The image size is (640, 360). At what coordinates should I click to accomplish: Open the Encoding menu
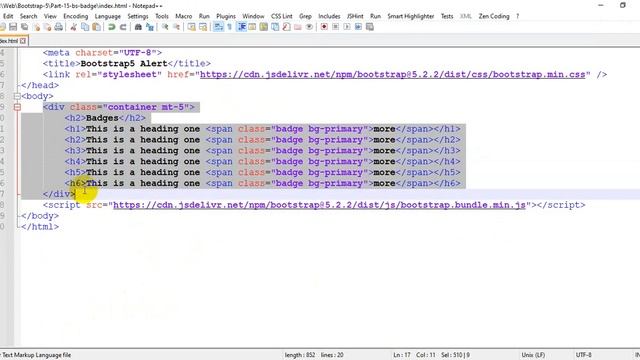pyautogui.click(x=76, y=16)
